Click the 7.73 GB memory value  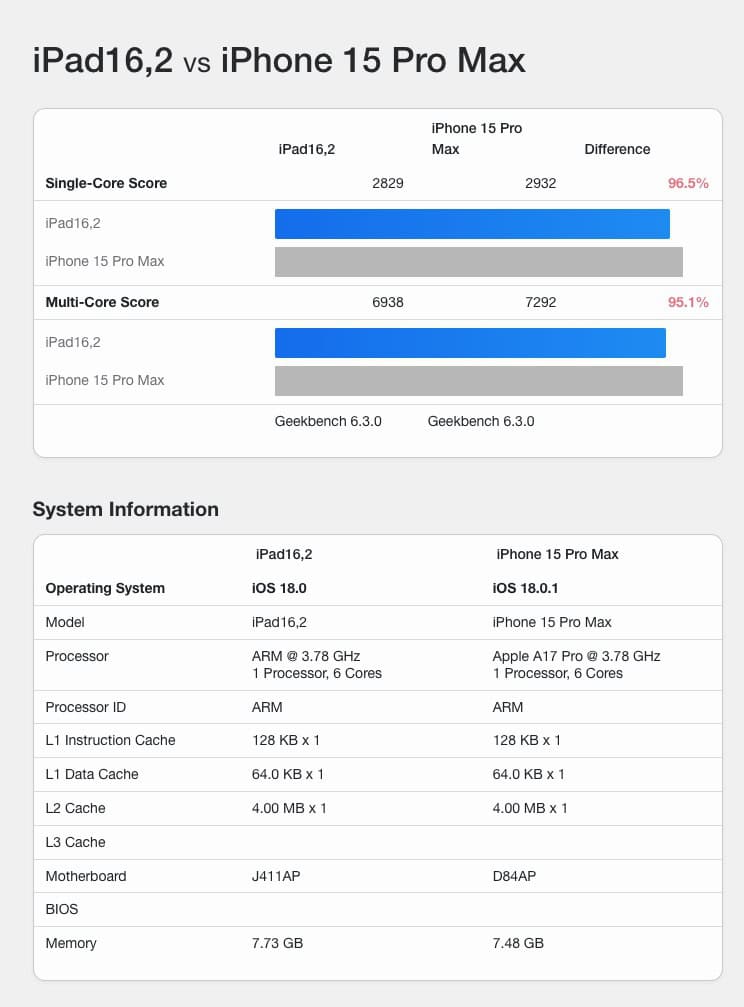click(278, 943)
